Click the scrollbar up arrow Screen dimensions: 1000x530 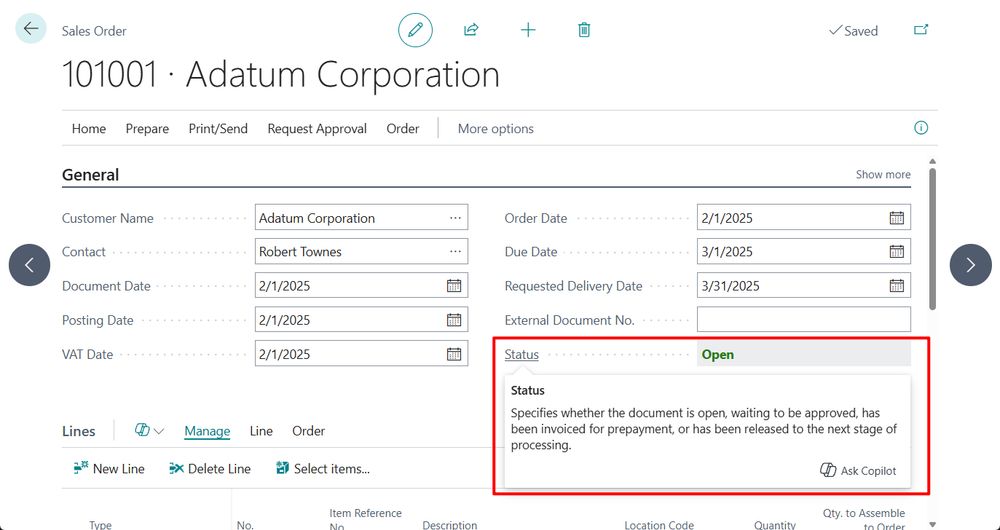932,162
